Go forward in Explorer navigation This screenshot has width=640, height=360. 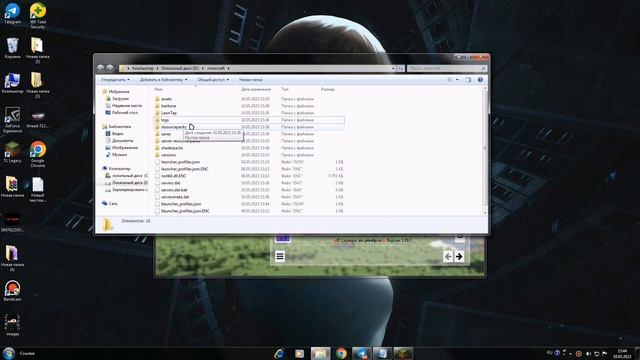tap(110, 68)
